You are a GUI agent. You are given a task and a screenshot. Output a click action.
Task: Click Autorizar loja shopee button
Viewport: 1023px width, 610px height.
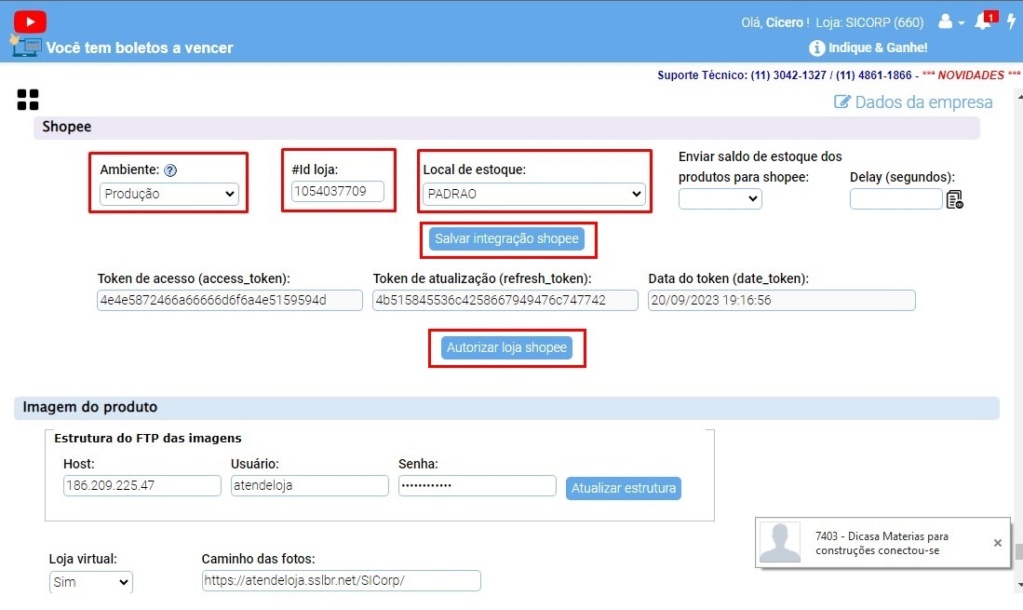click(x=506, y=348)
